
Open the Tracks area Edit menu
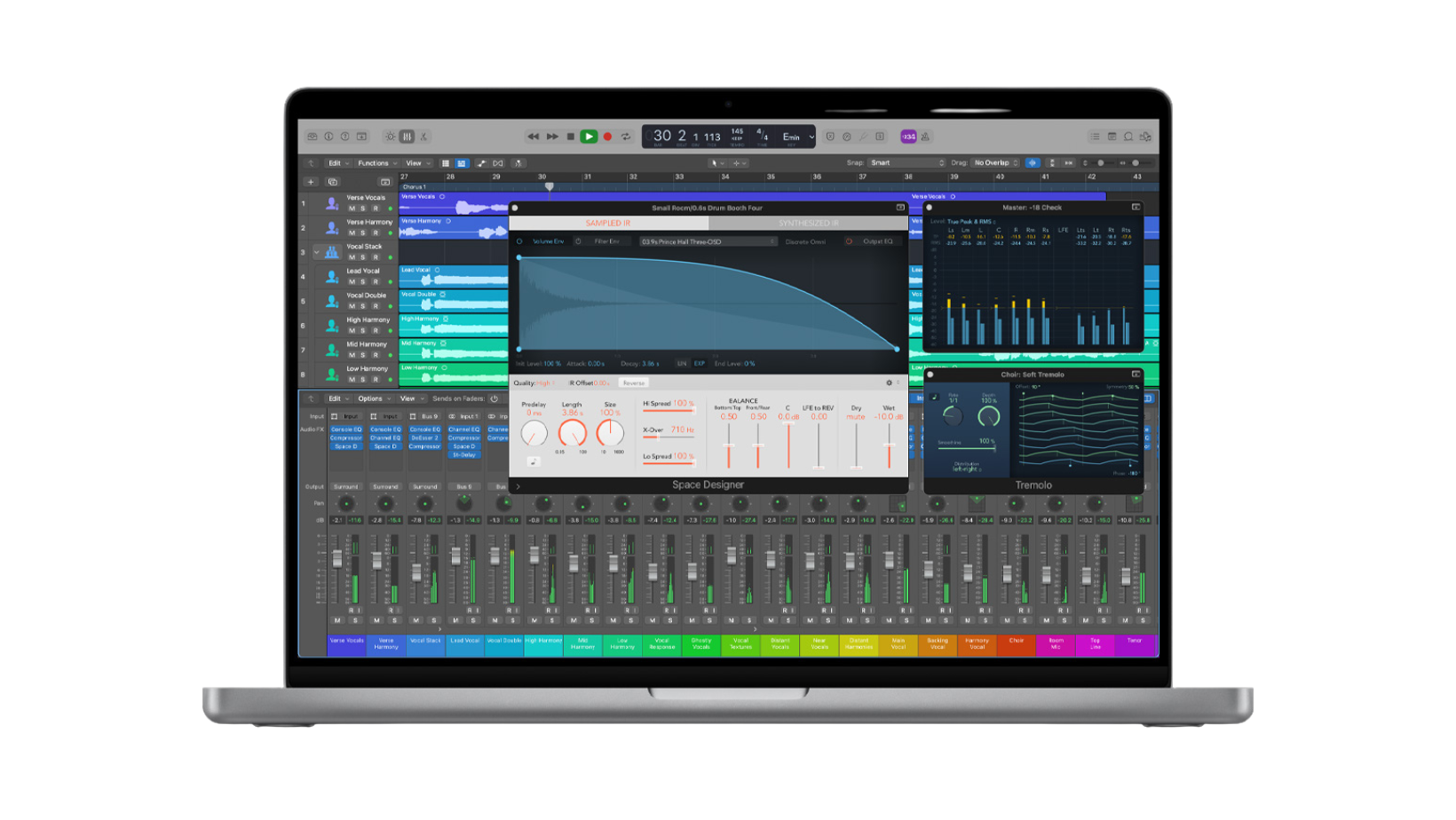click(x=337, y=163)
